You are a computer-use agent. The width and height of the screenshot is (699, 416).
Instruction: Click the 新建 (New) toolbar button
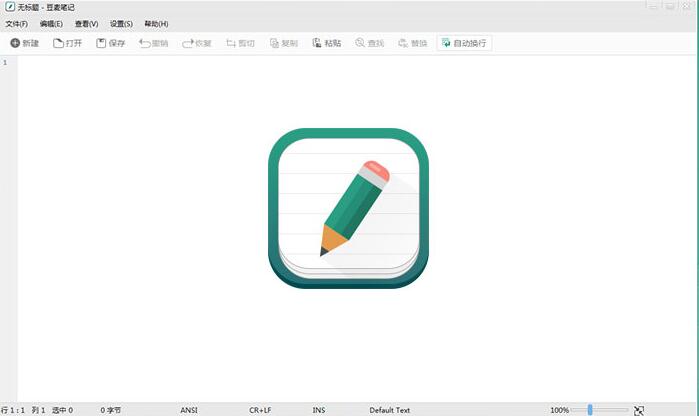(25, 43)
